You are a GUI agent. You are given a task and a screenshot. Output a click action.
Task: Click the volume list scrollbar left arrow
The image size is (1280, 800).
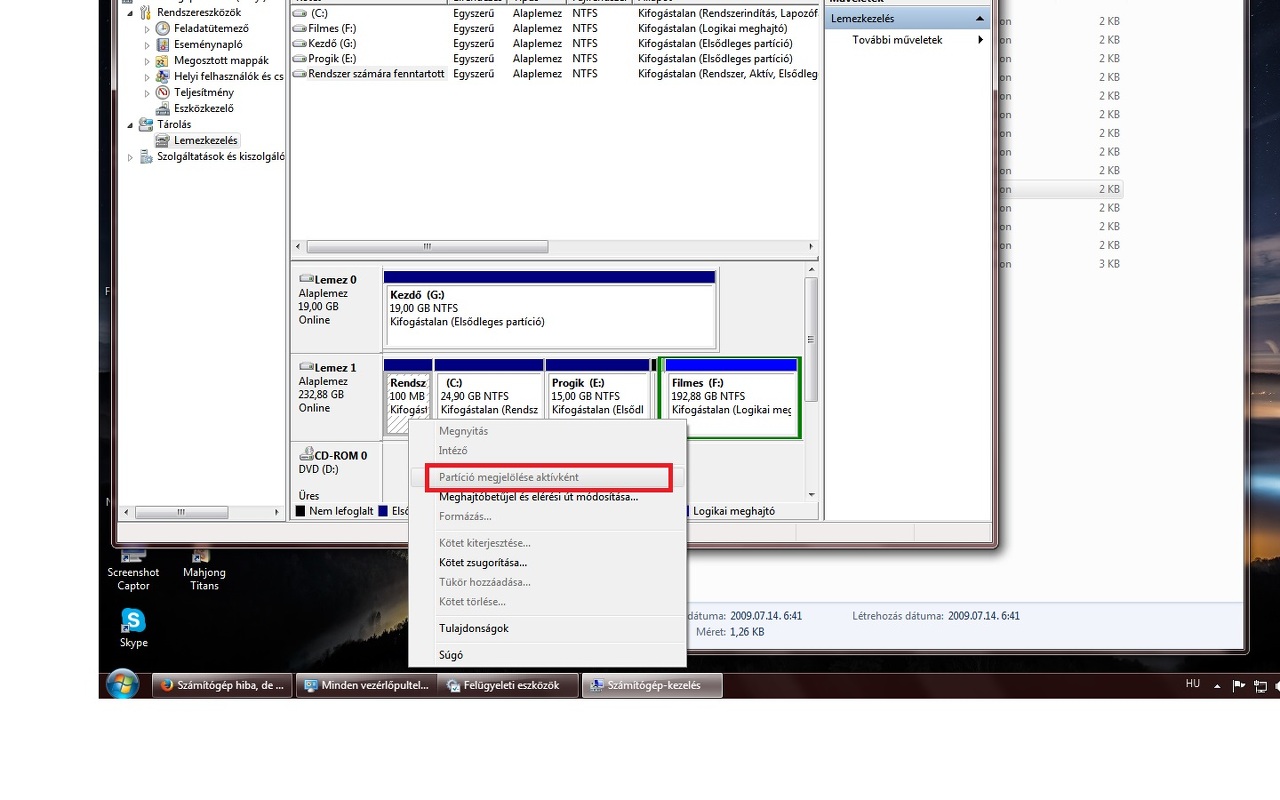(297, 246)
